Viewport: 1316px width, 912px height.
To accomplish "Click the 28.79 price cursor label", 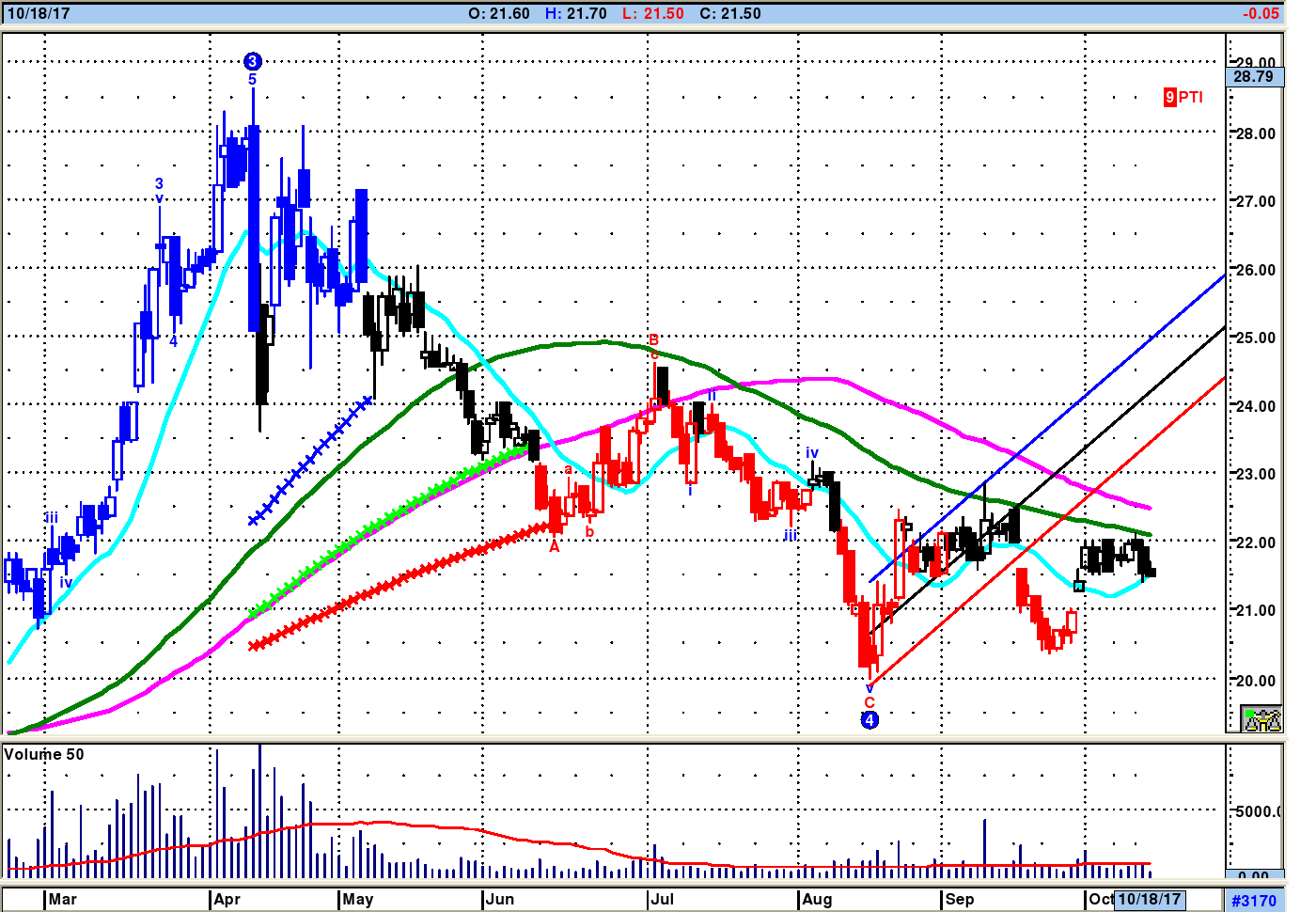I will pos(1254,77).
